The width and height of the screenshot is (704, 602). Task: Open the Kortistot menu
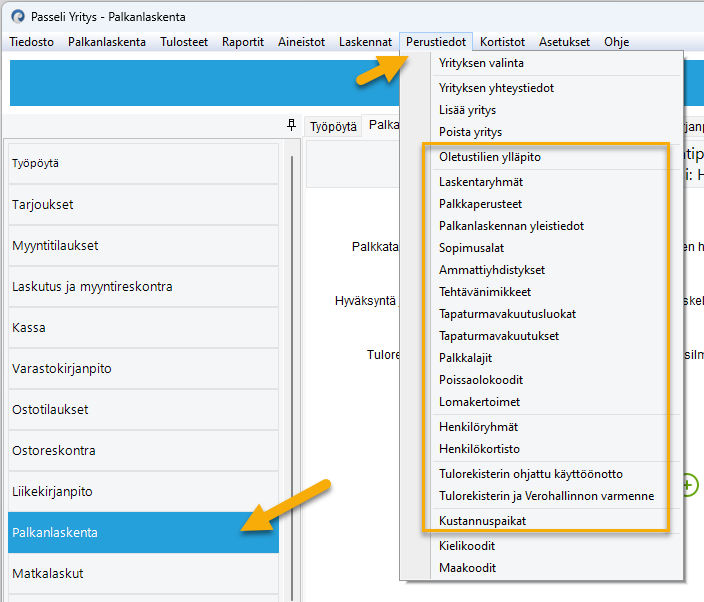(502, 42)
